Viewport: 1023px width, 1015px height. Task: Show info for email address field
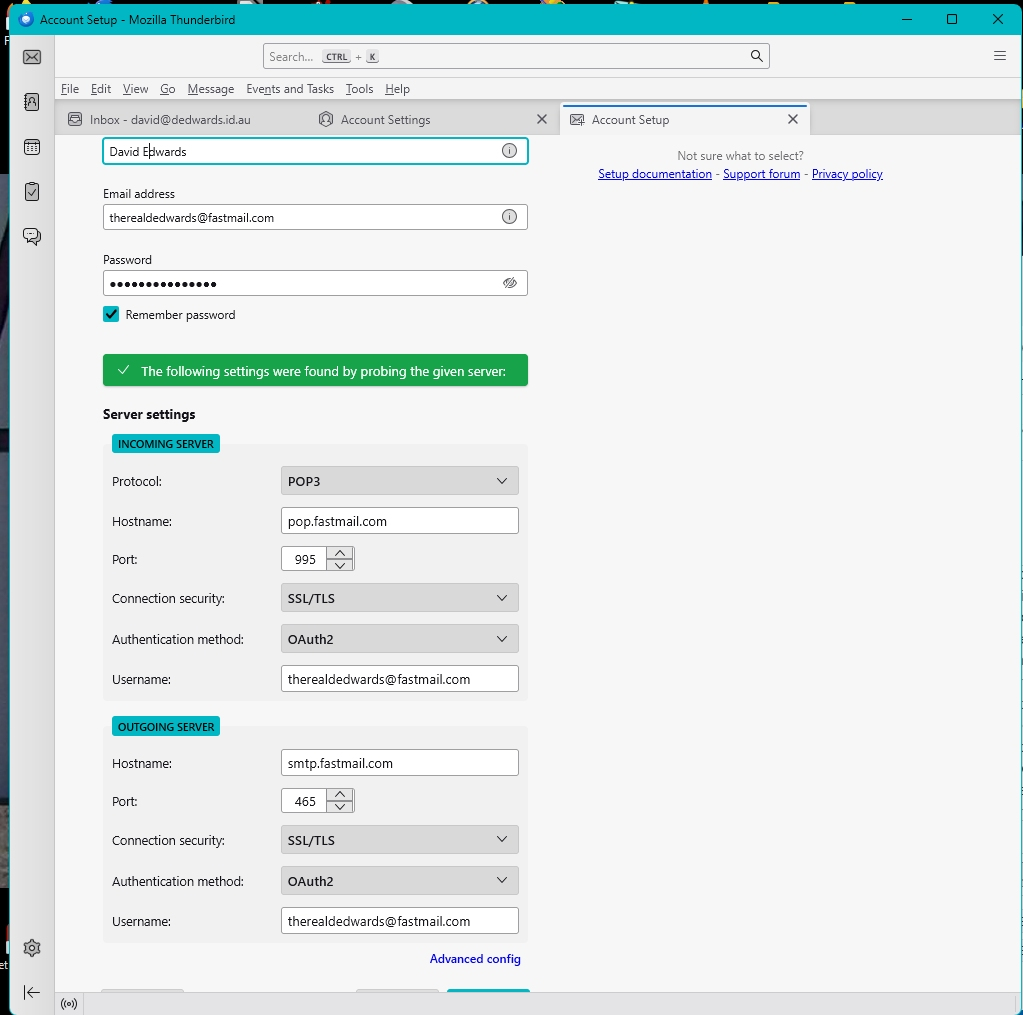(x=509, y=217)
